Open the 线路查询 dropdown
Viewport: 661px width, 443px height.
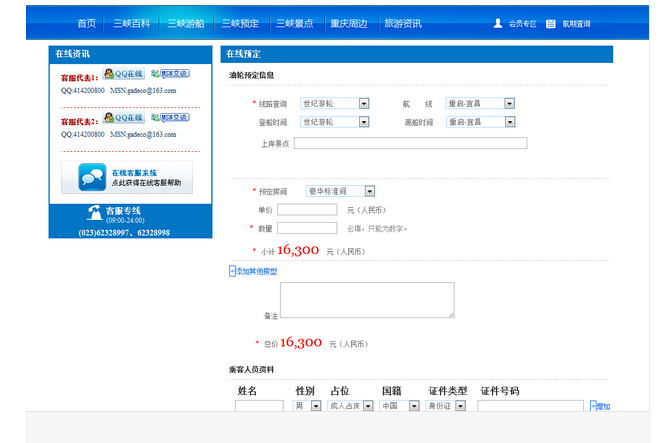pos(363,103)
